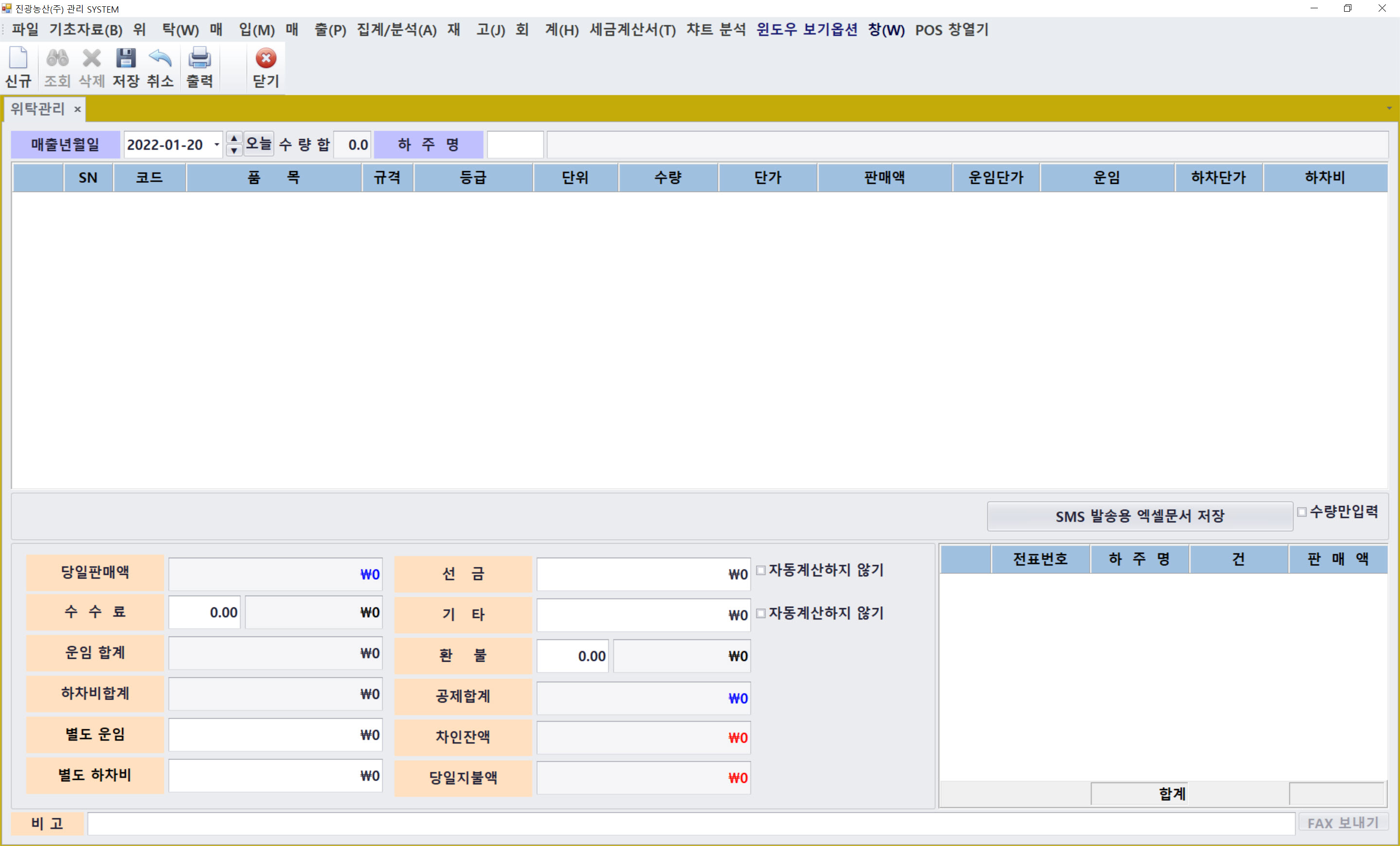Check 자동계산하지 않기 next to 기타
1400x846 pixels.
click(761, 613)
